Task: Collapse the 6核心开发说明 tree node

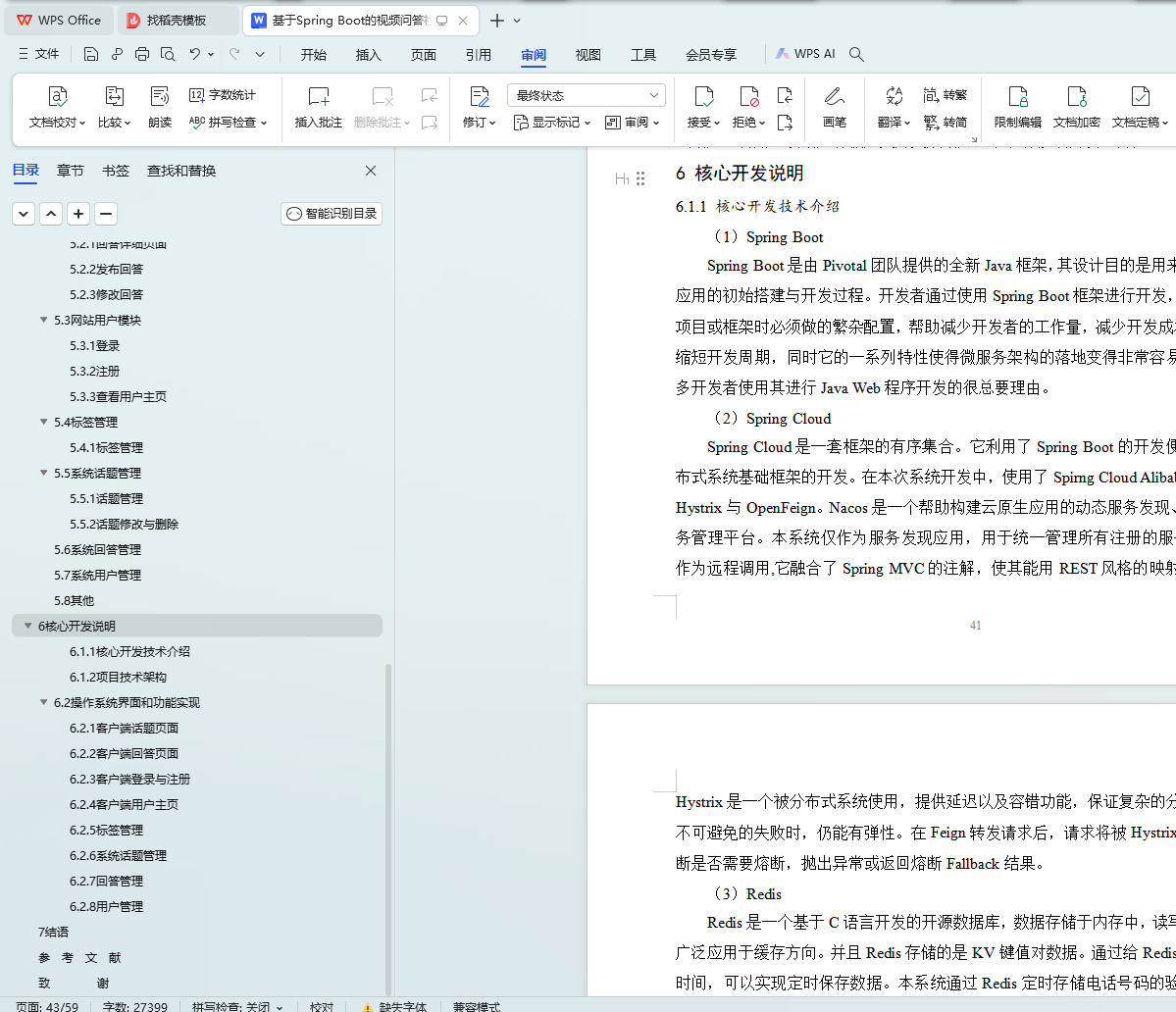Action: click(x=27, y=626)
